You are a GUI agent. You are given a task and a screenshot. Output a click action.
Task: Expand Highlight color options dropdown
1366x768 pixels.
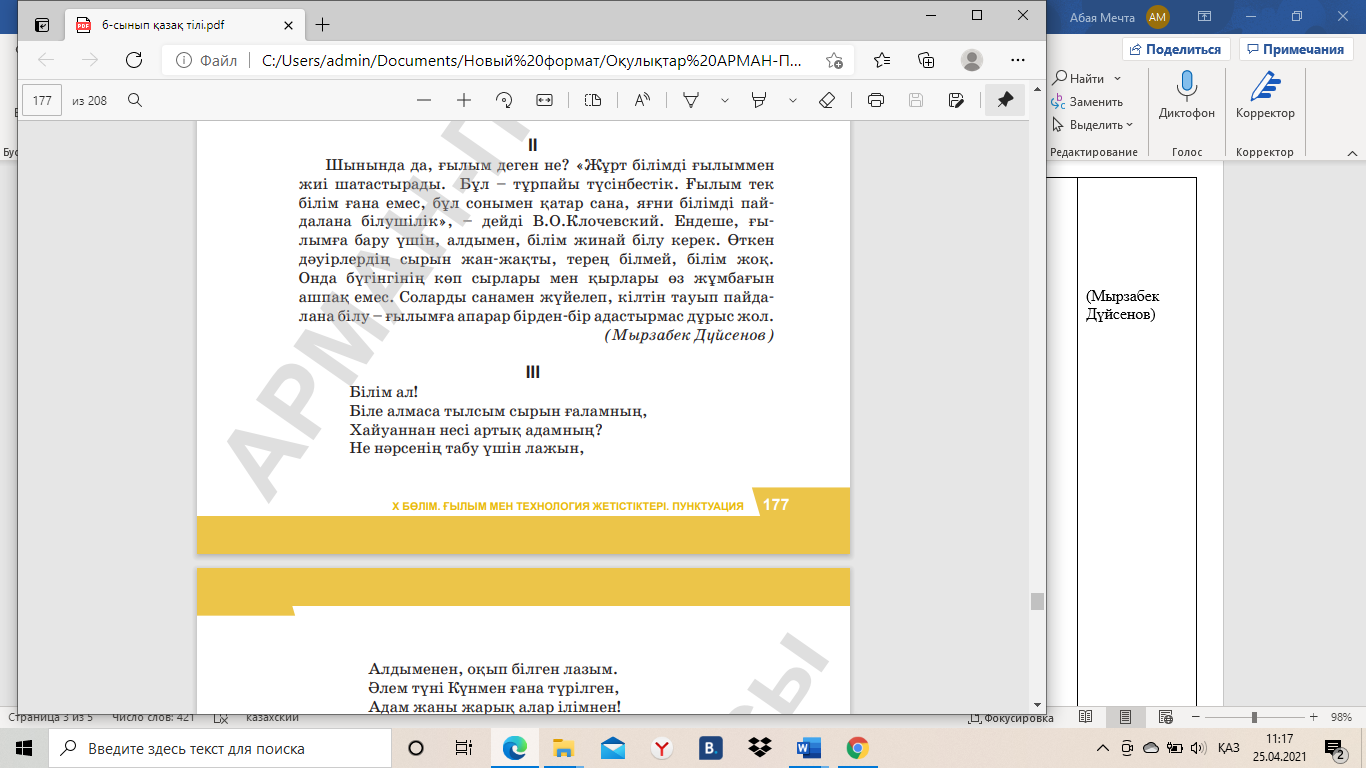point(793,100)
